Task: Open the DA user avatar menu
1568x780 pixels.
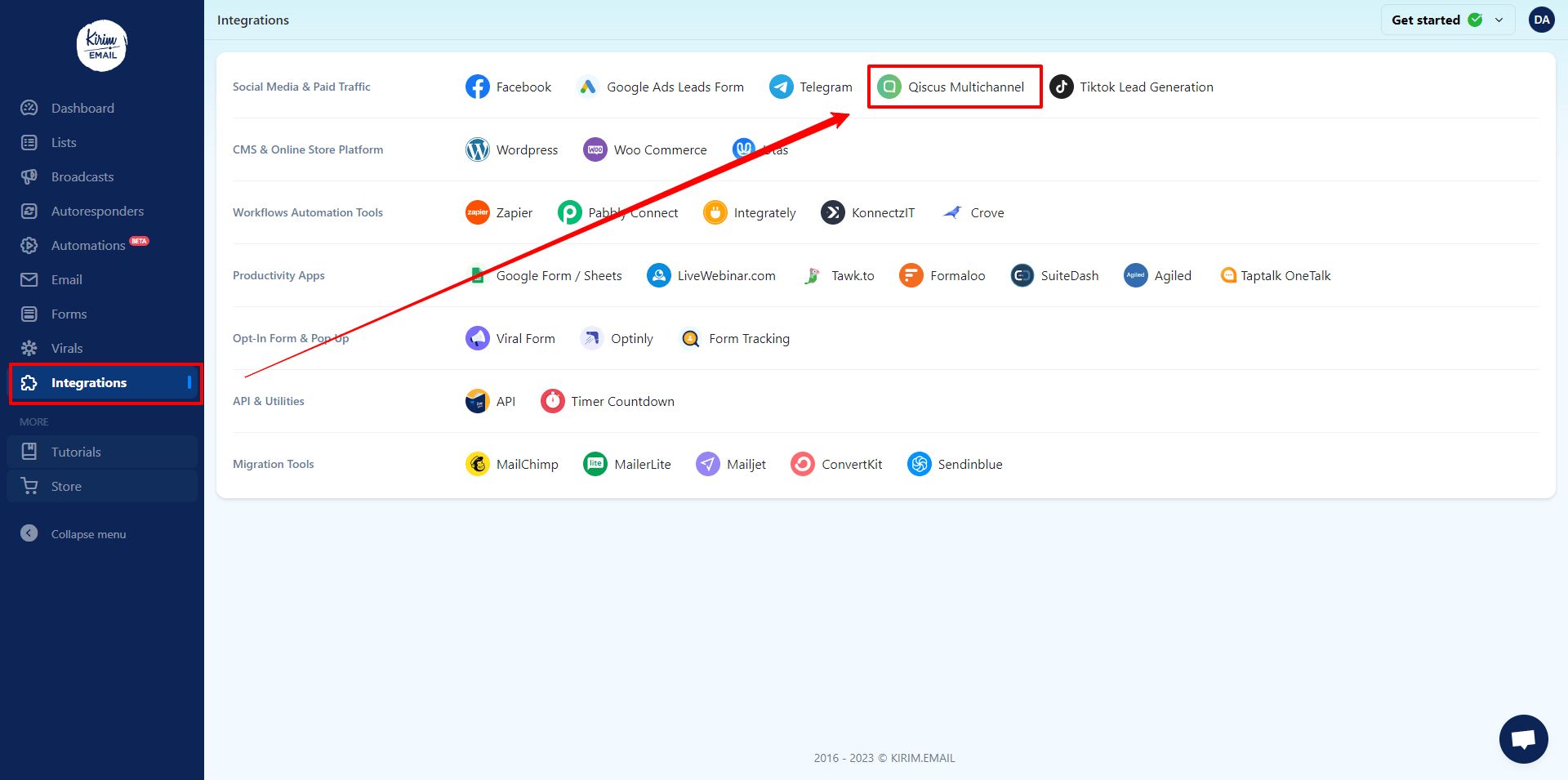Action: (x=1542, y=20)
